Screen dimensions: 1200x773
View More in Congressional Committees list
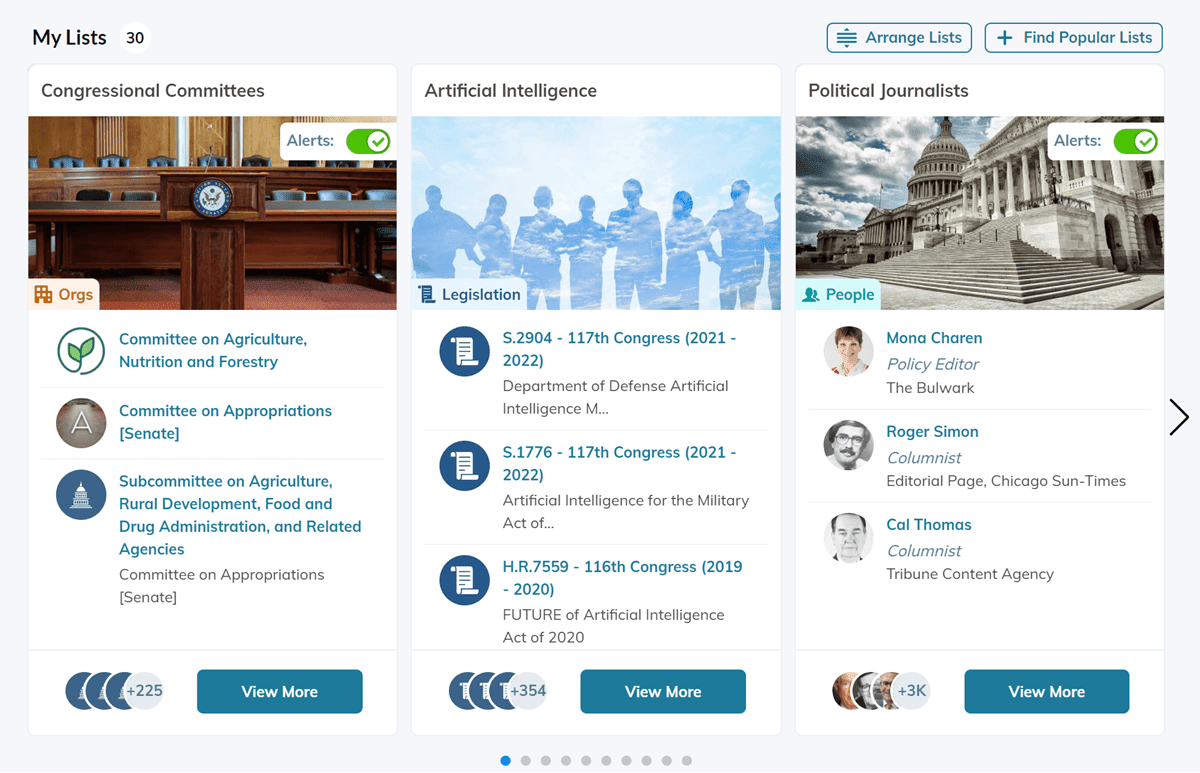[279, 692]
